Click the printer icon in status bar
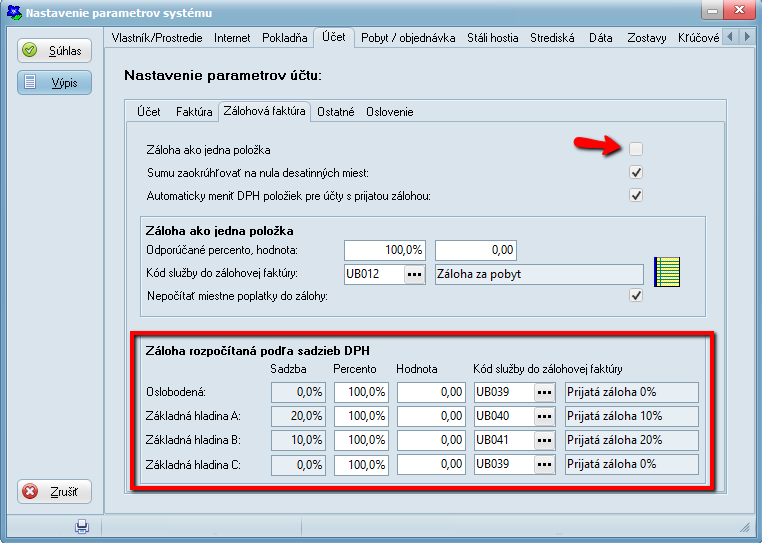Screen dimensions: 762x543 point(82,526)
